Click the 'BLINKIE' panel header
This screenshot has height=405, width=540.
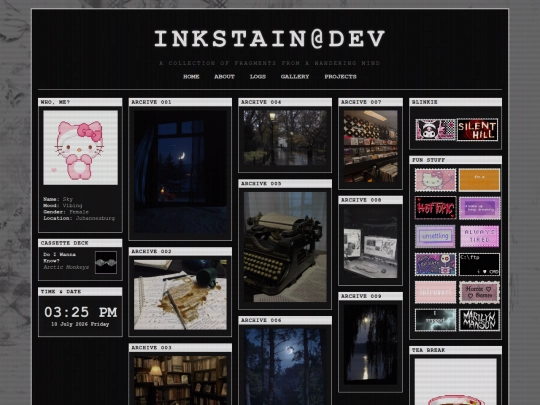click(x=455, y=102)
